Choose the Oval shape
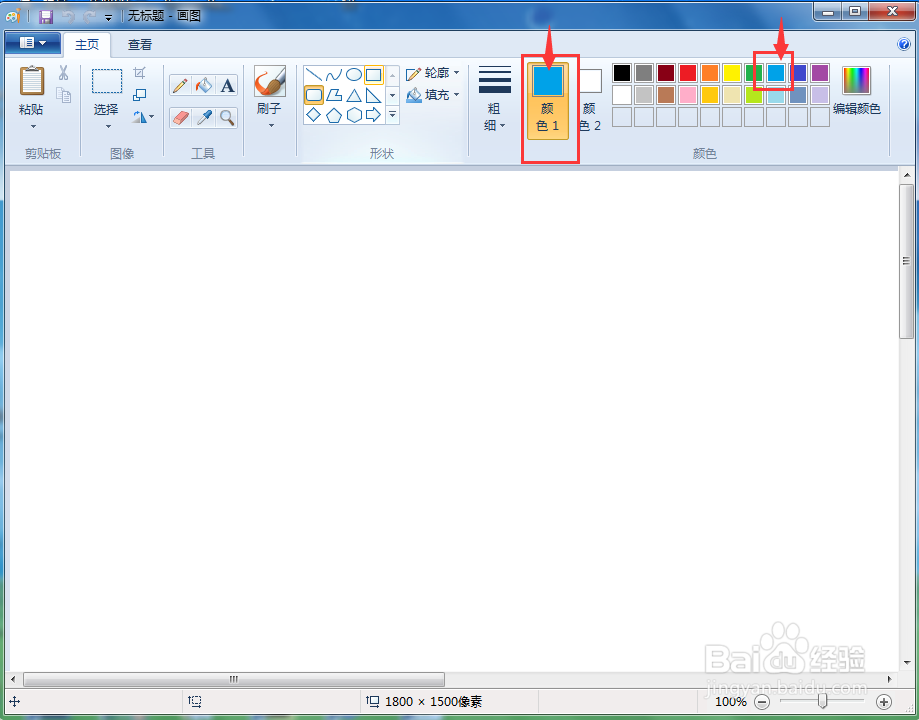Image resolution: width=919 pixels, height=720 pixels. pyautogui.click(x=353, y=74)
